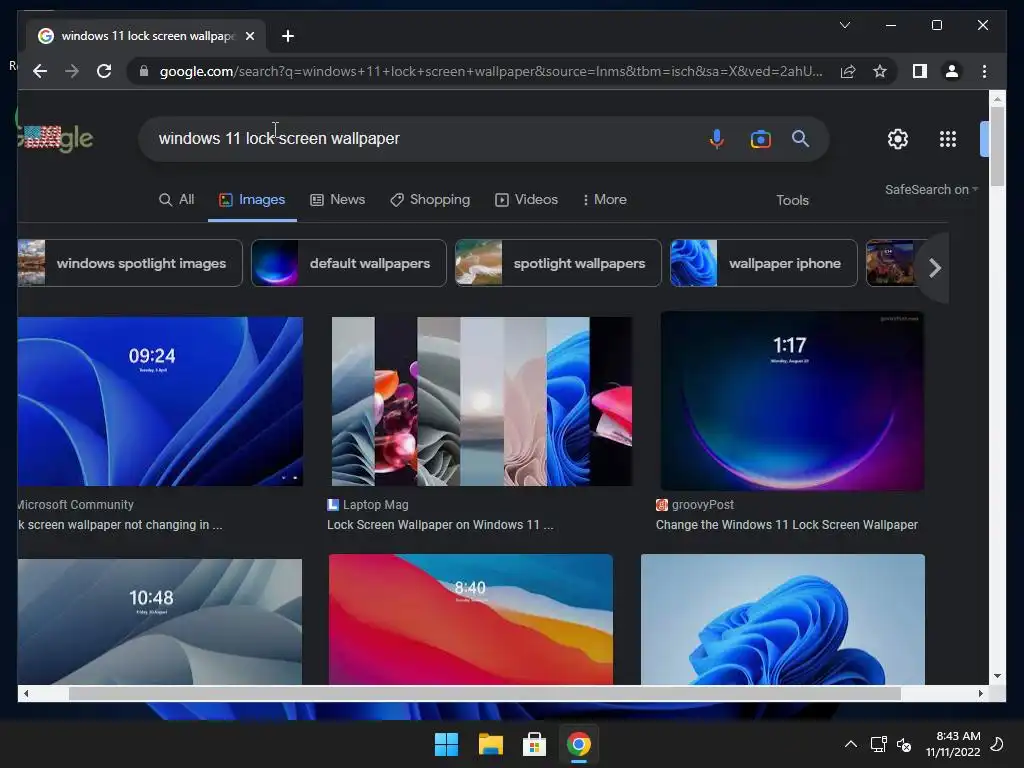The height and width of the screenshot is (768, 1024).
Task: Click the horizontal scrollbar thumb
Action: coord(485,694)
